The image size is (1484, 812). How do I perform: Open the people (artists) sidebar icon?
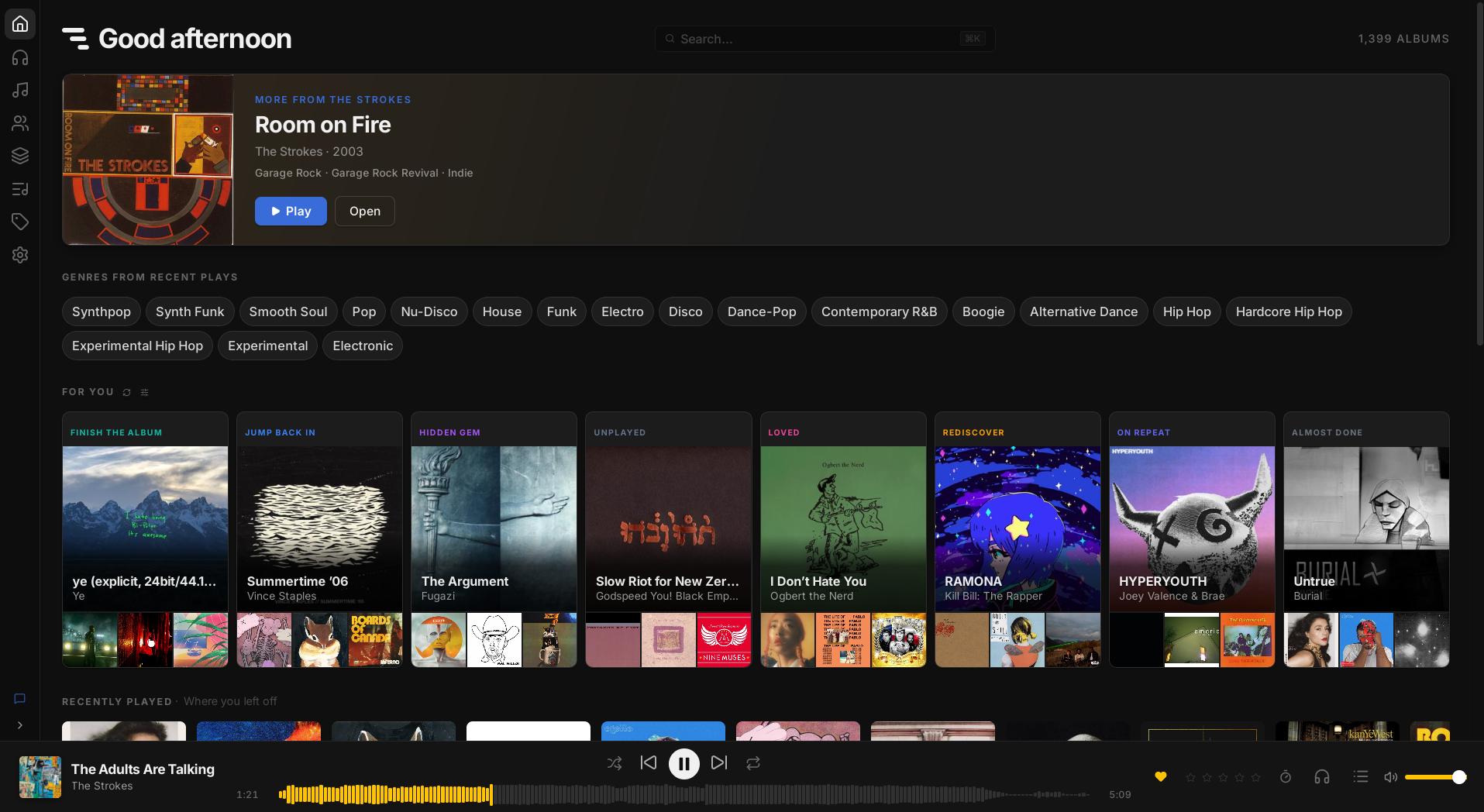(20, 123)
